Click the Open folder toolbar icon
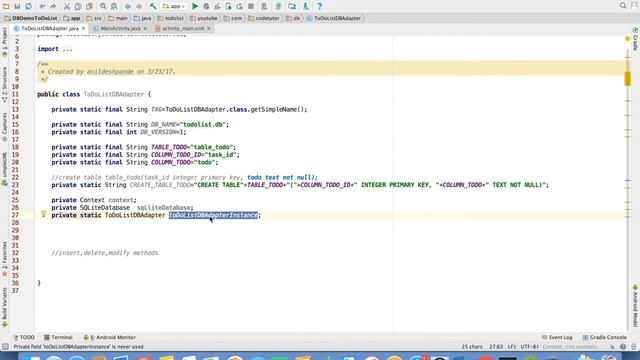The image size is (640, 360). [x=6, y=6]
